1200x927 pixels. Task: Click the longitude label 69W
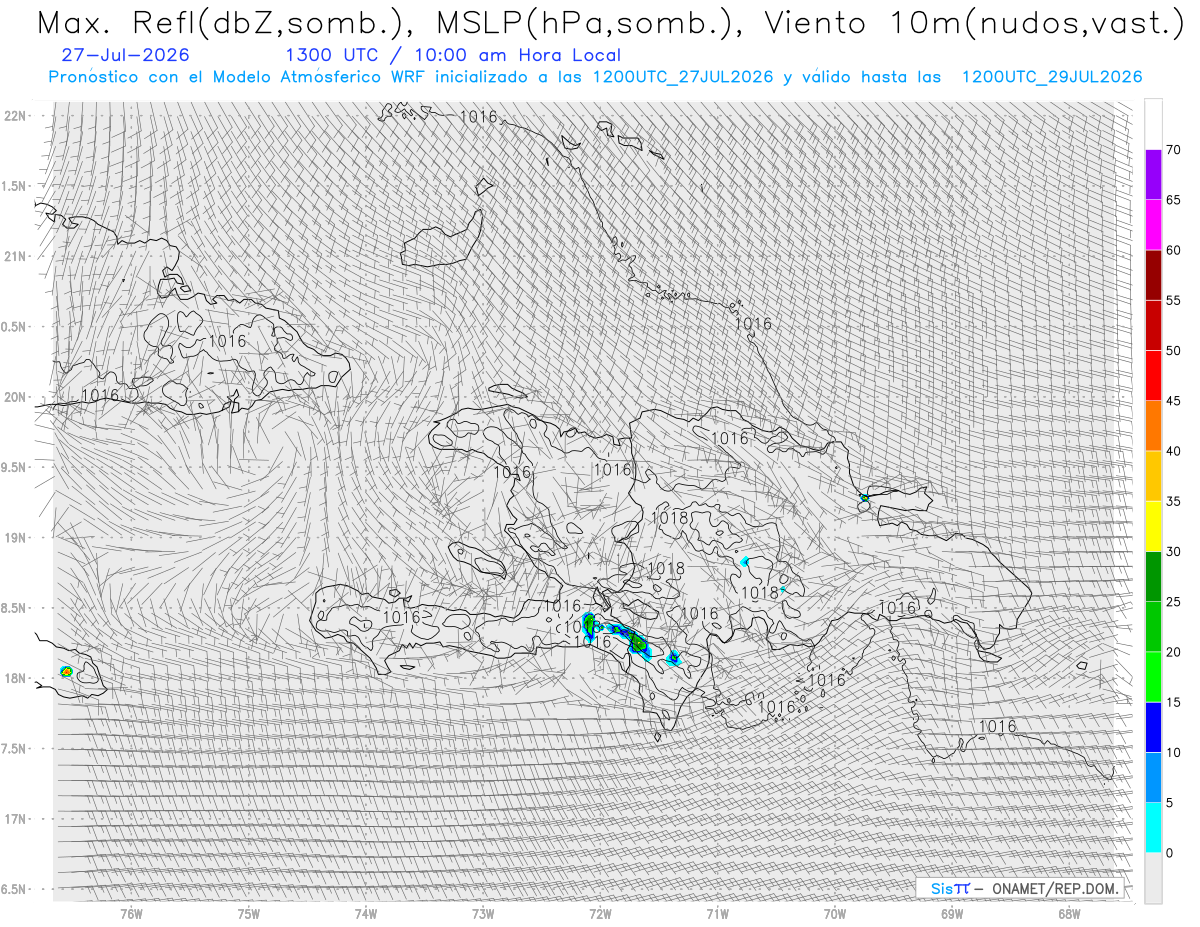point(952,913)
